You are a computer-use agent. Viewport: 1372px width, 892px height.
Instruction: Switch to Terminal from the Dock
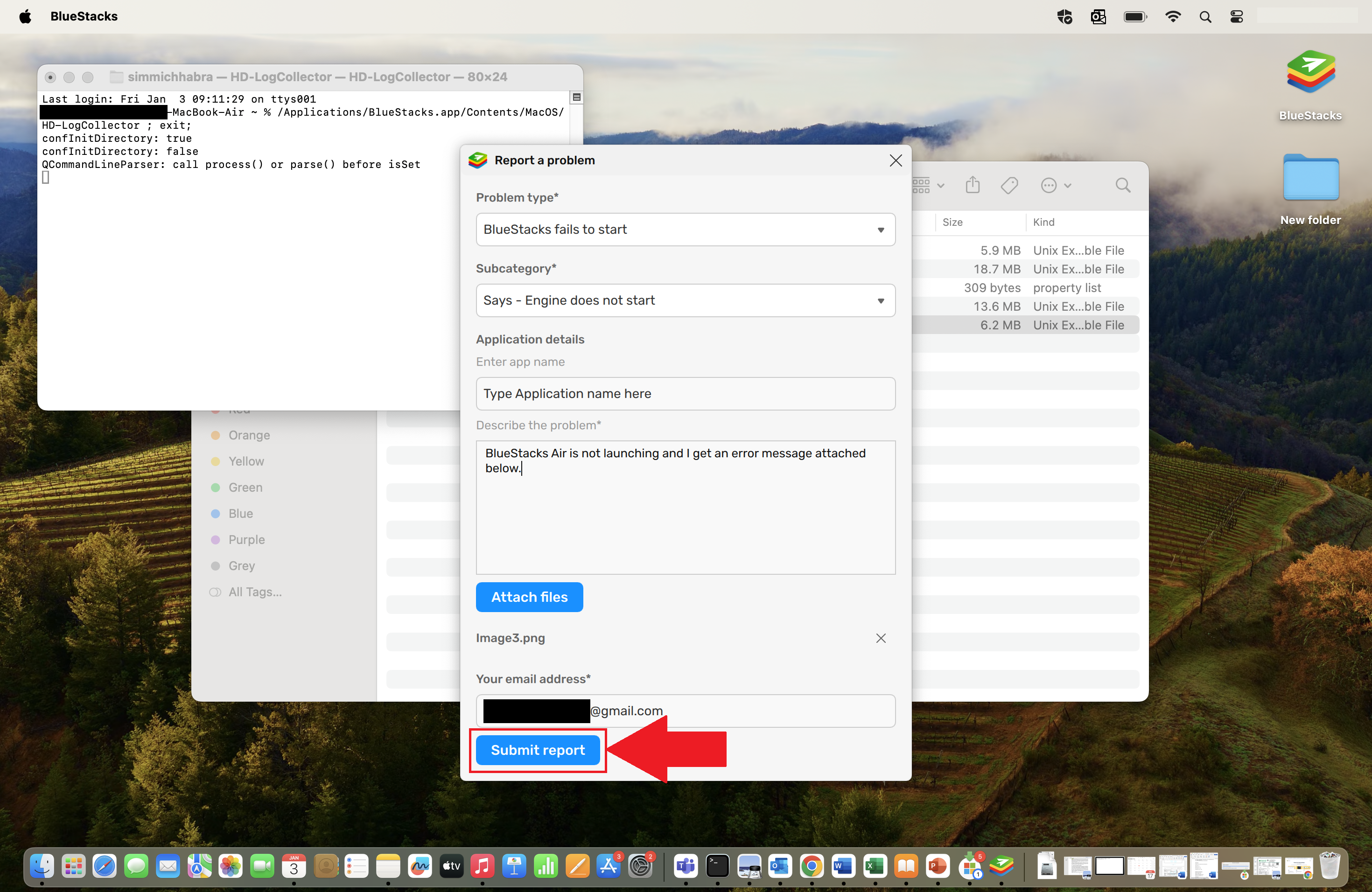pos(718,866)
